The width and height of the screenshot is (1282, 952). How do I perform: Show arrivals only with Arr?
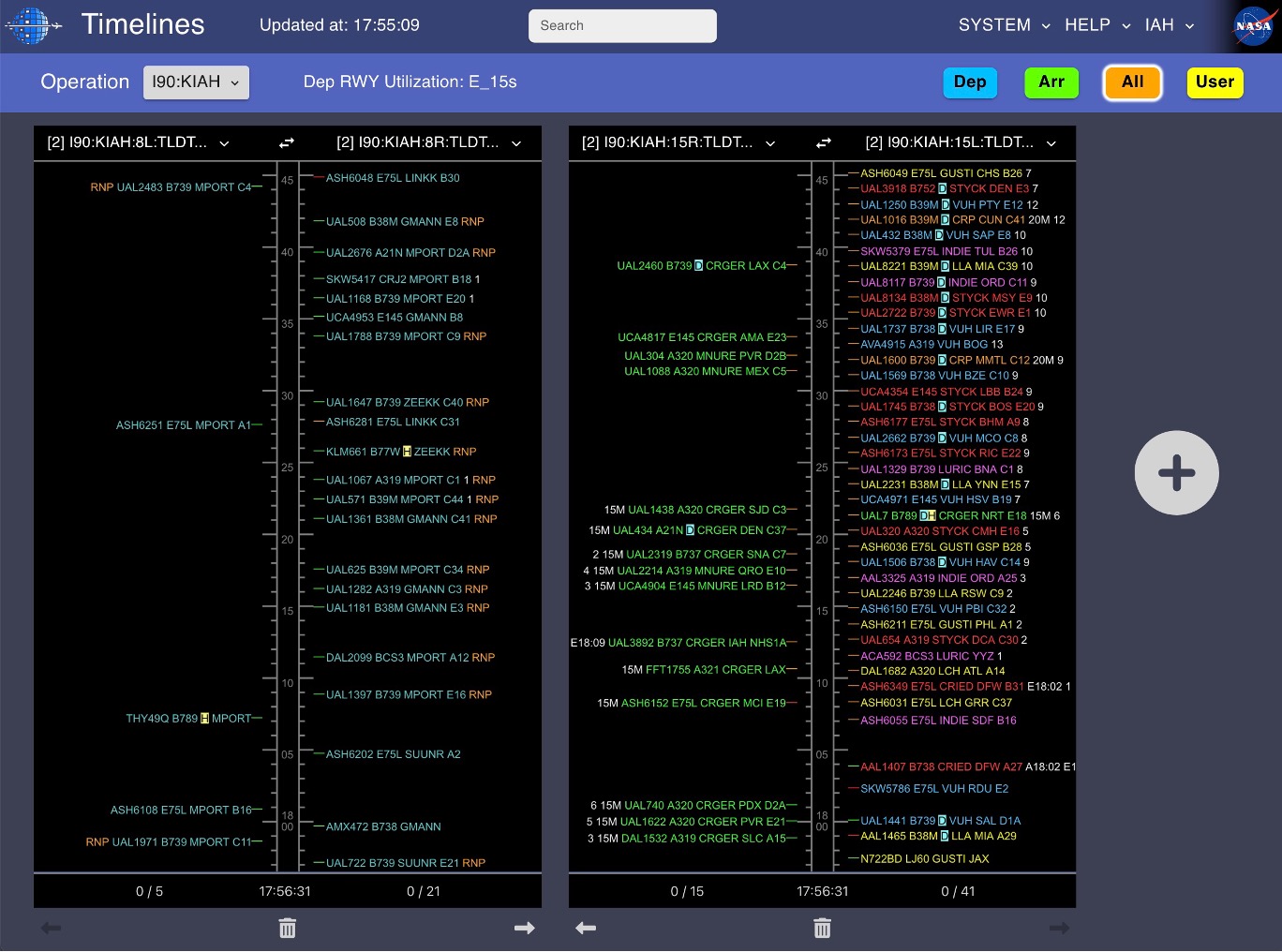pyautogui.click(x=1051, y=82)
